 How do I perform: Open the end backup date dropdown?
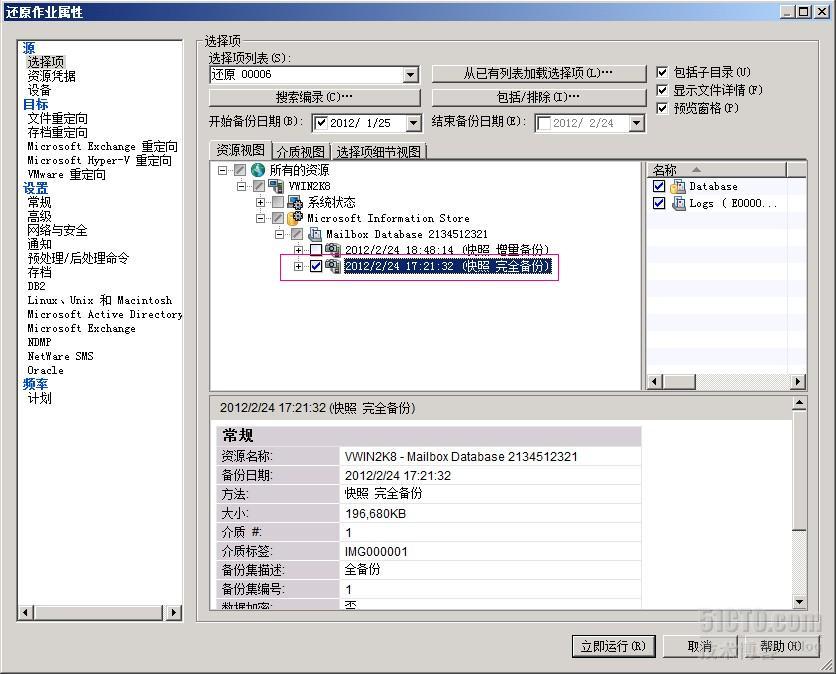[x=636, y=123]
